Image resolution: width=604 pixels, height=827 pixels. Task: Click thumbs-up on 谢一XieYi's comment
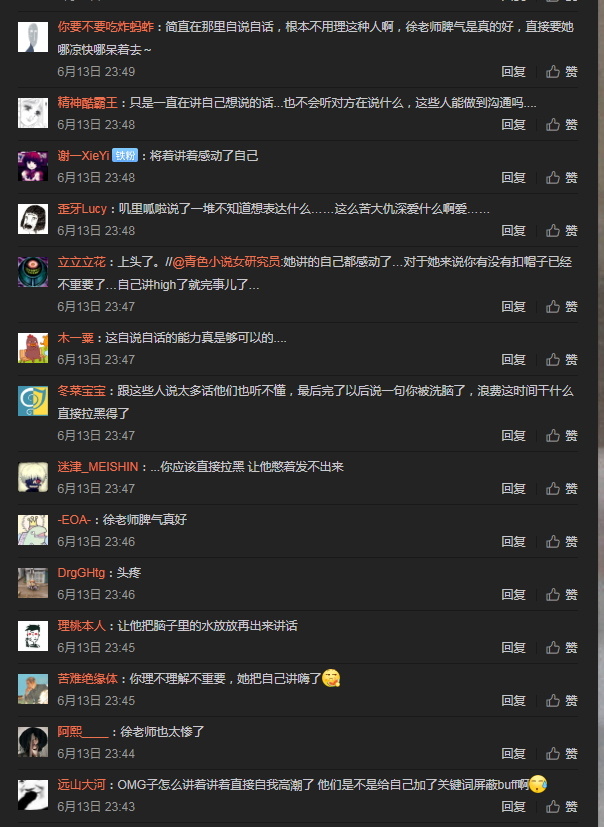point(561,178)
